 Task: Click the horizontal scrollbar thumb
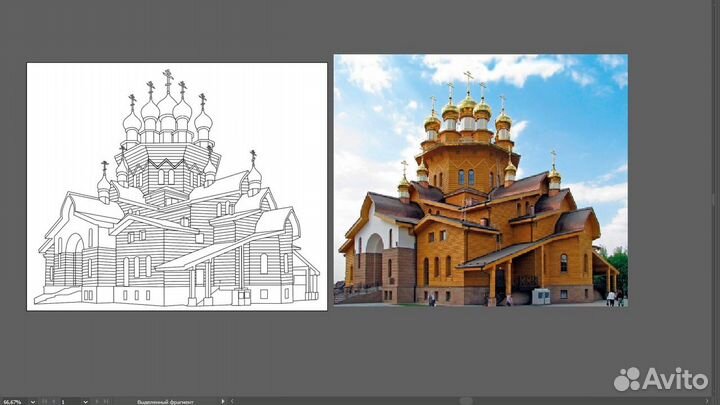(x=466, y=401)
